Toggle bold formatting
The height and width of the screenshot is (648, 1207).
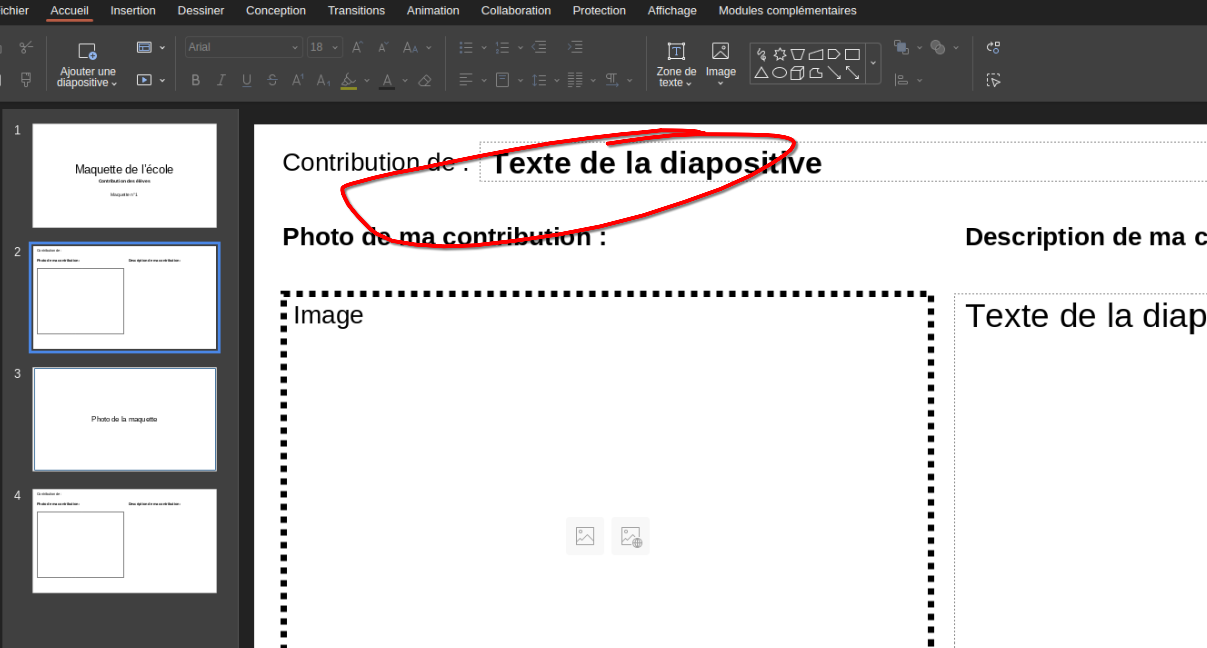coord(196,80)
